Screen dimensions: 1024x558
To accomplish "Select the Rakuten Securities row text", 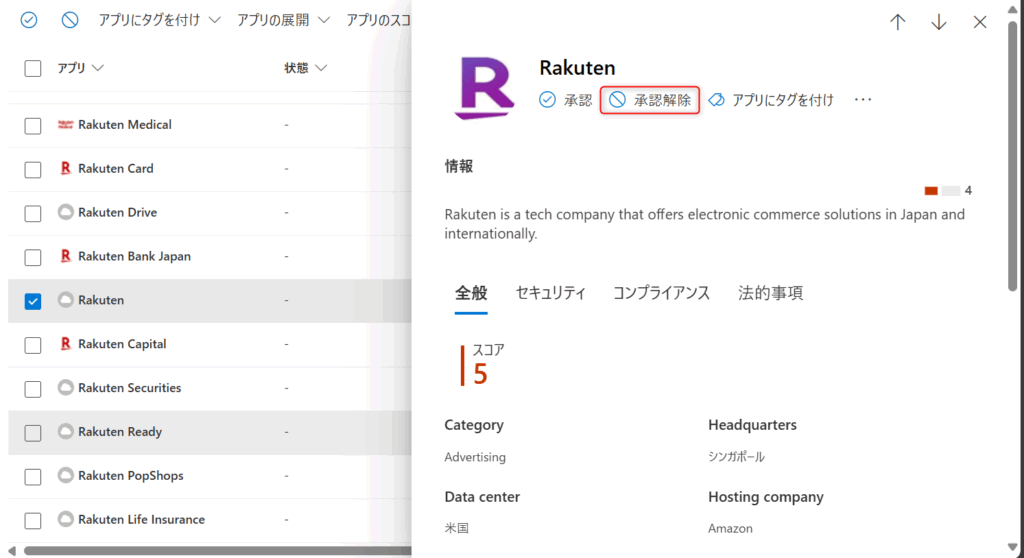I will (x=129, y=387).
